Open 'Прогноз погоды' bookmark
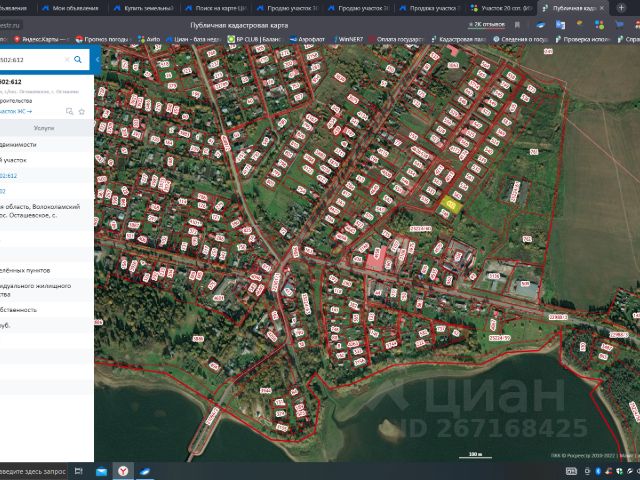Viewport: 640px width, 480px height. (x=107, y=40)
